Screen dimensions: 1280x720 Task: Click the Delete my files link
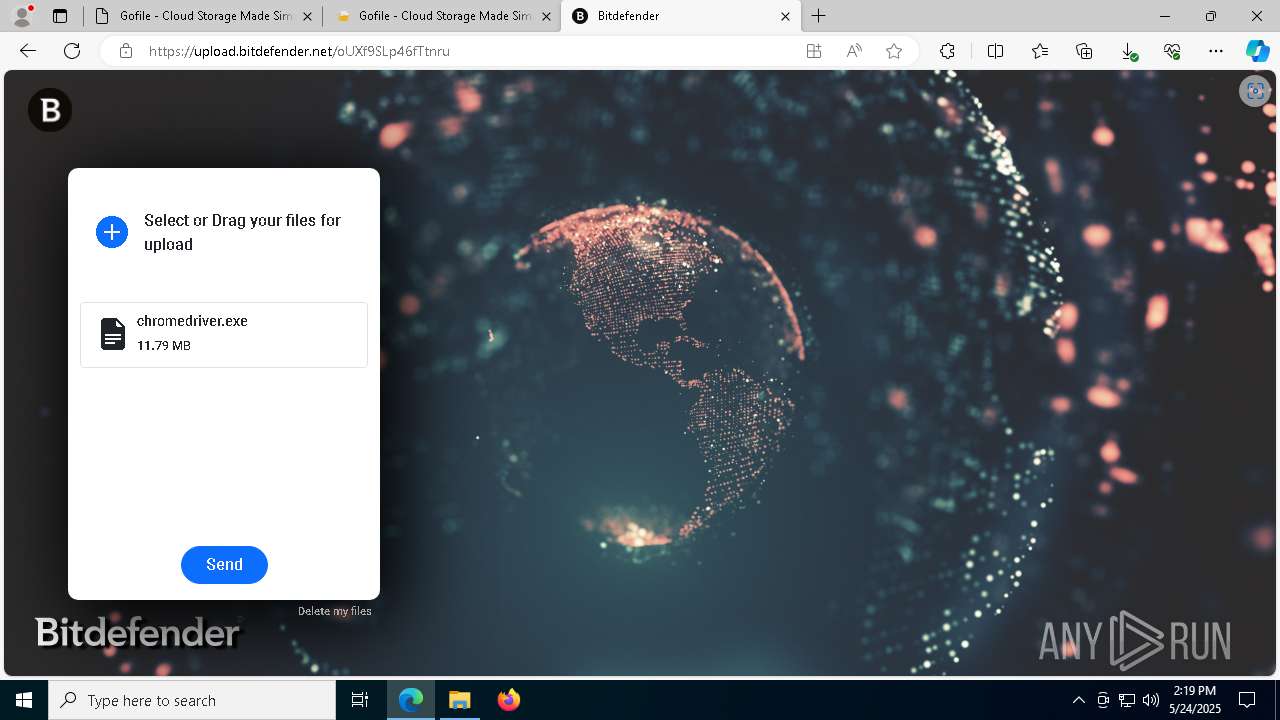335,611
